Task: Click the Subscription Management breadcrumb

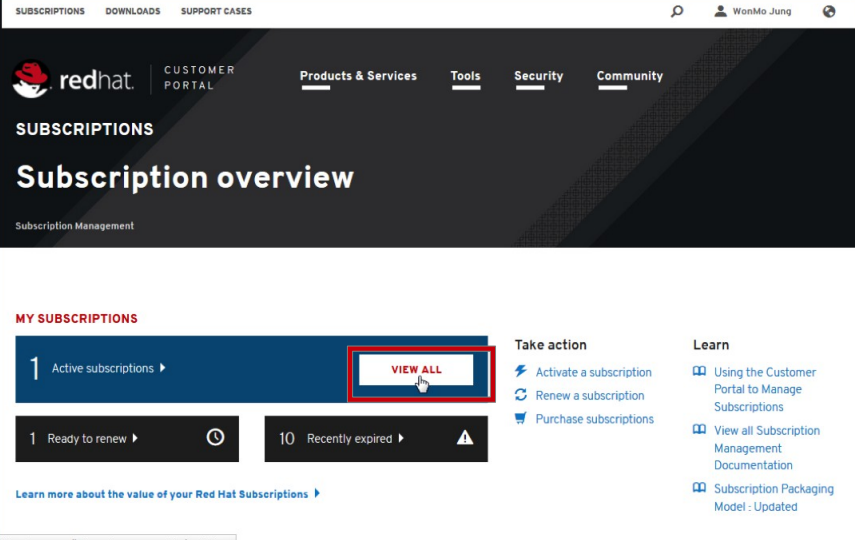Action: [x=75, y=226]
